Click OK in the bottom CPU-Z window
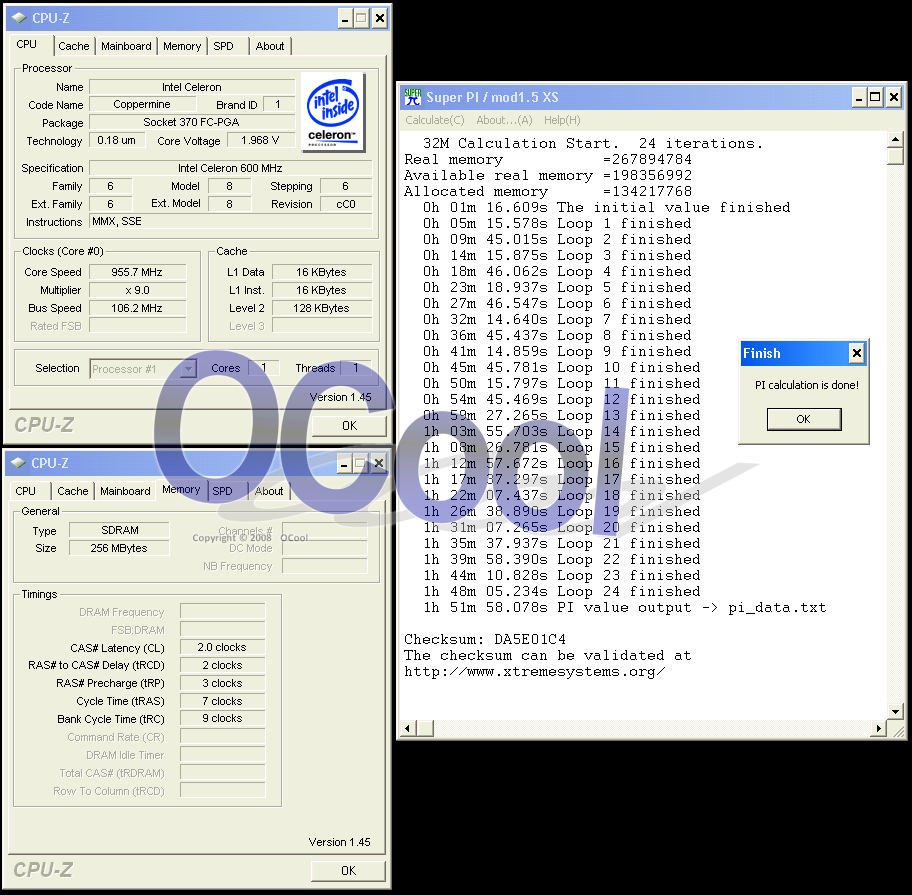912x895 pixels. point(348,871)
